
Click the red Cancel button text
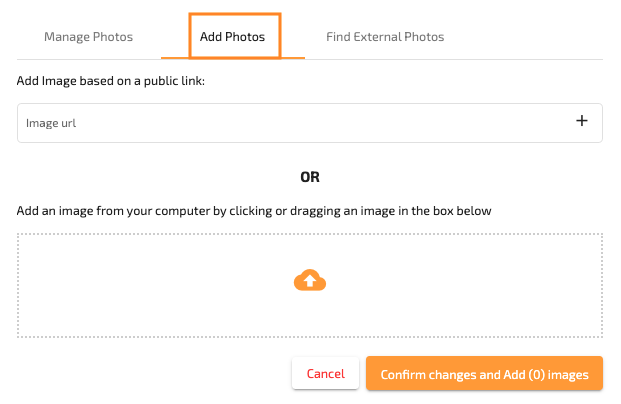pyautogui.click(x=326, y=374)
